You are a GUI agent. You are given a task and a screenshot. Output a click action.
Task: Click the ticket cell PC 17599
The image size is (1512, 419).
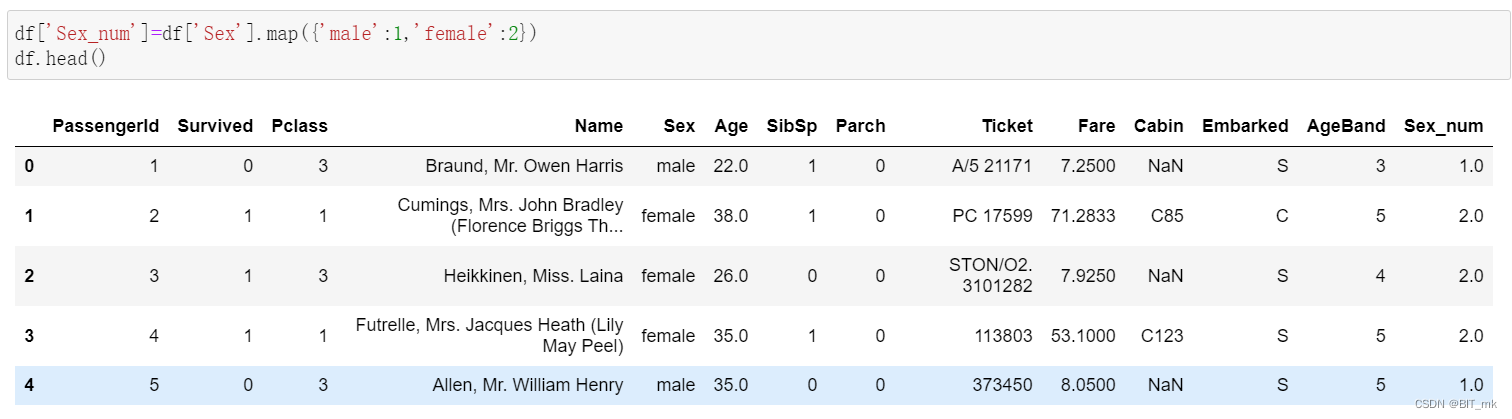(x=992, y=215)
